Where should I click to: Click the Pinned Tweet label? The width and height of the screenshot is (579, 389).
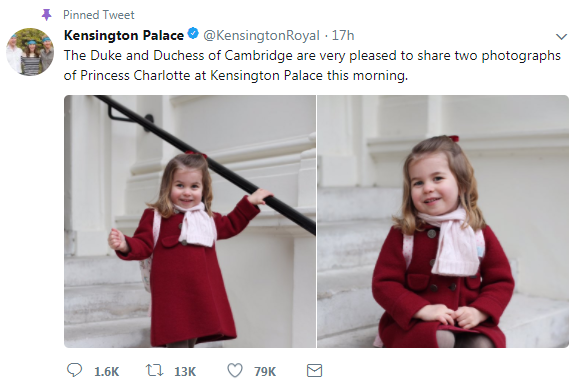(99, 15)
